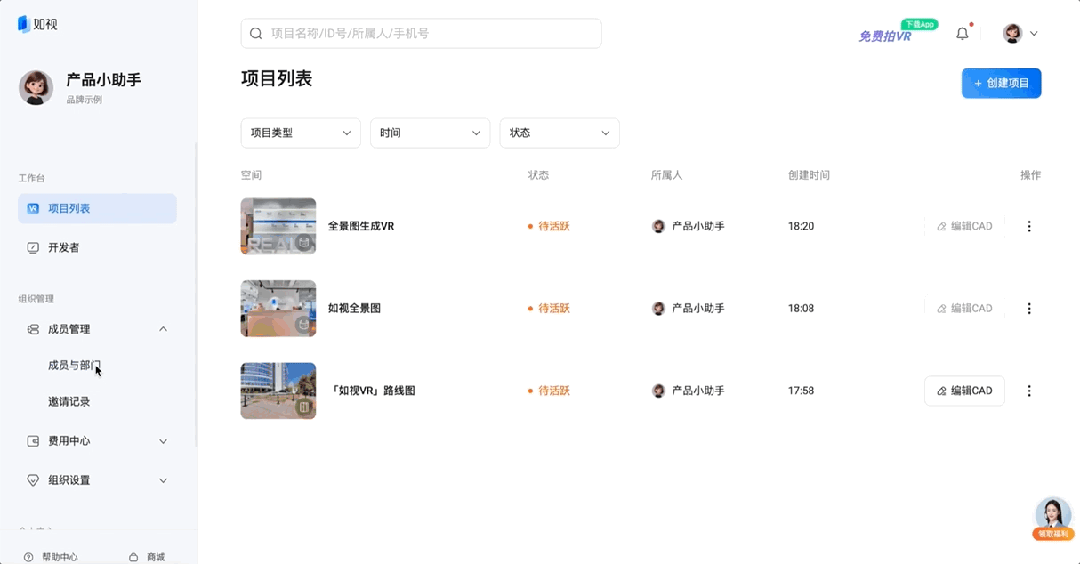Click the 下载App badge

(x=920, y=24)
